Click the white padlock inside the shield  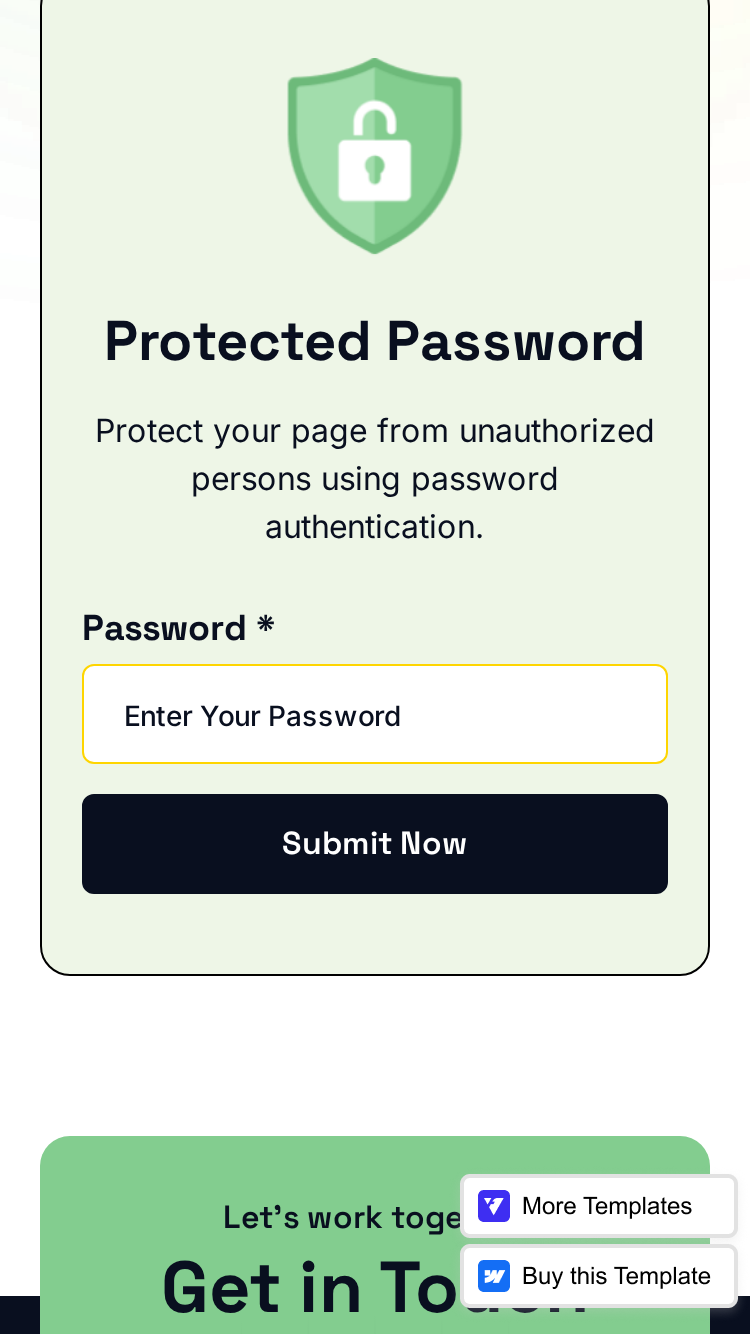[375, 151]
